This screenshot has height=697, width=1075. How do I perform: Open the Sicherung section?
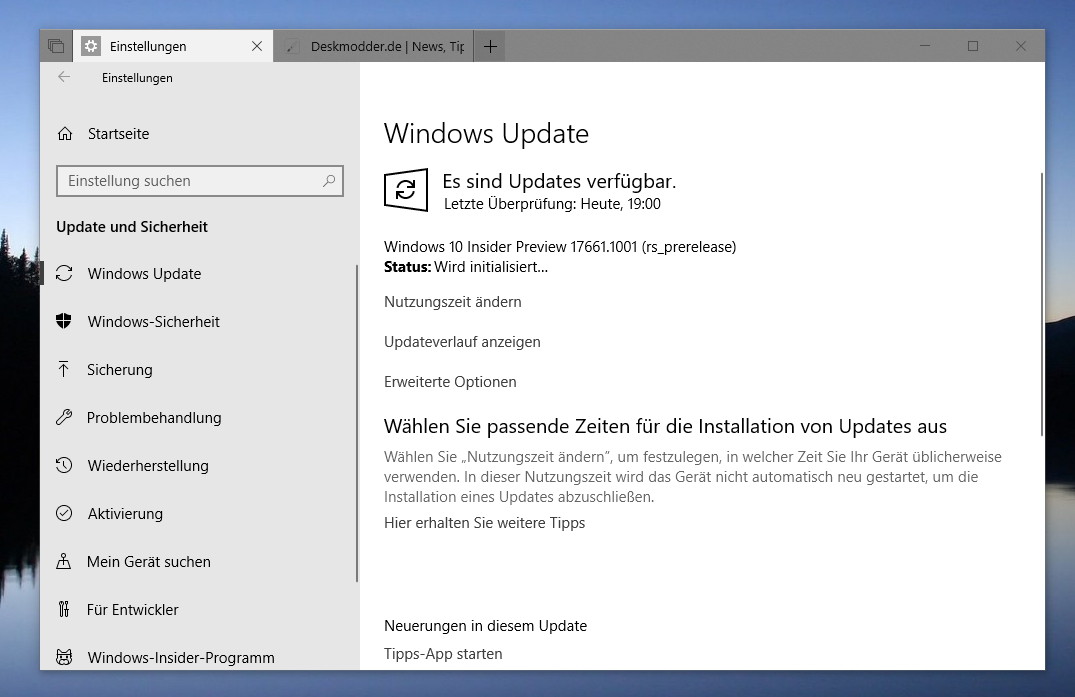(119, 369)
